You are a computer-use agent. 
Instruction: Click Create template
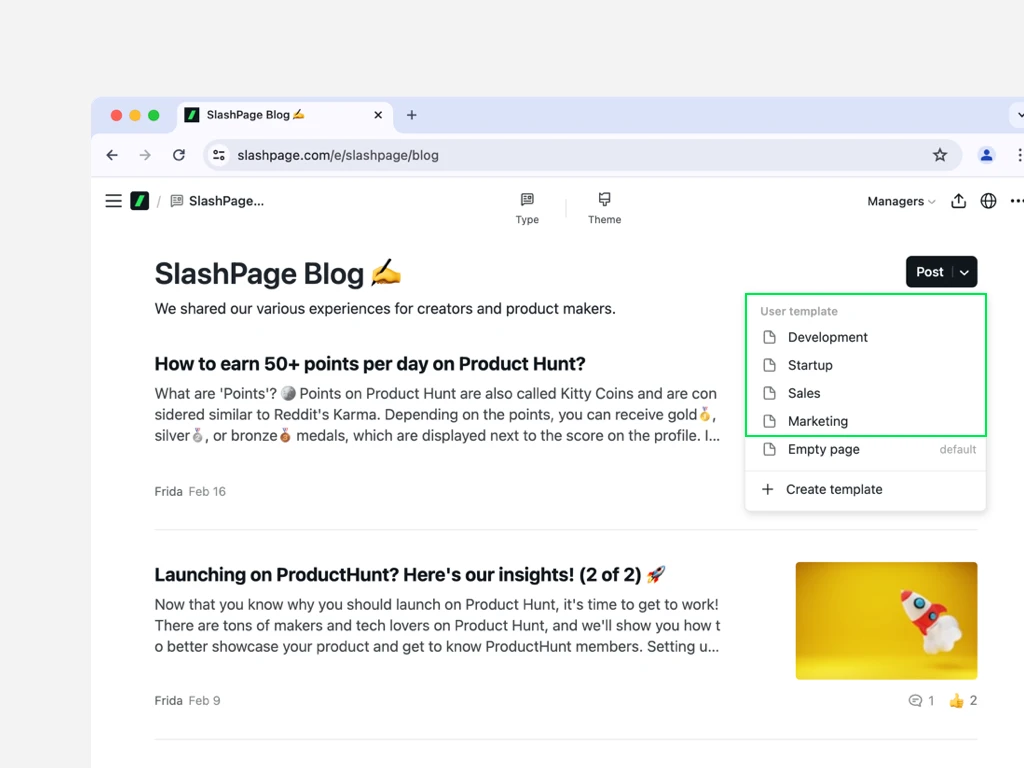tap(865, 489)
